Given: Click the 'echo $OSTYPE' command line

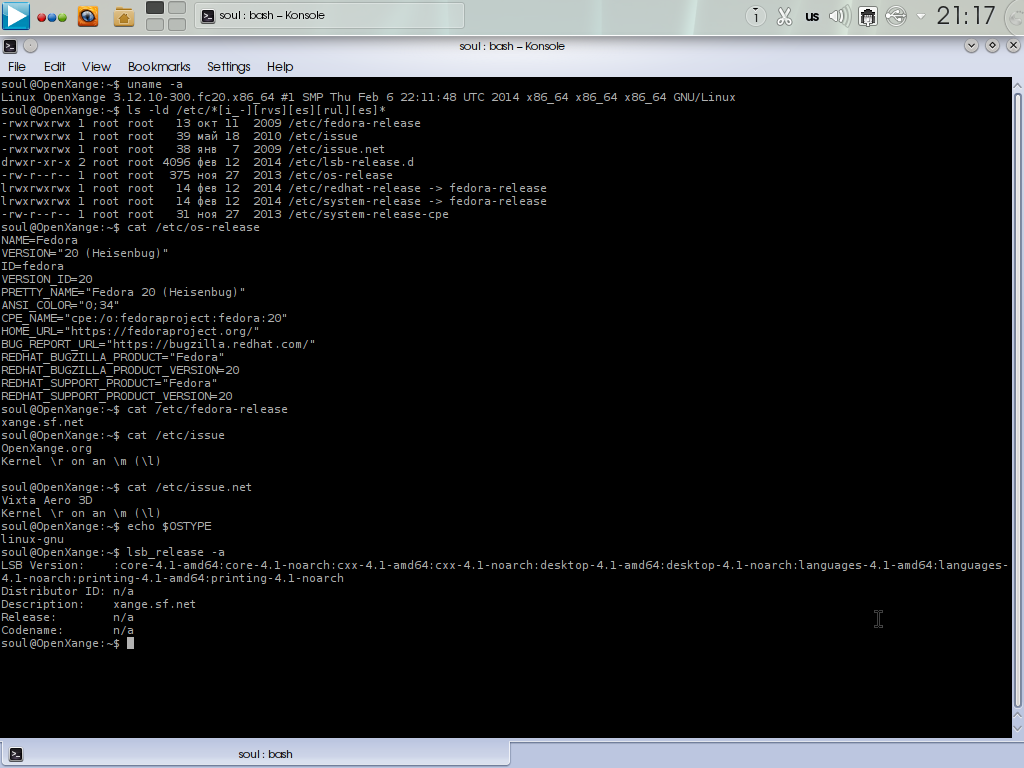Looking at the screenshot, I should tap(106, 526).
